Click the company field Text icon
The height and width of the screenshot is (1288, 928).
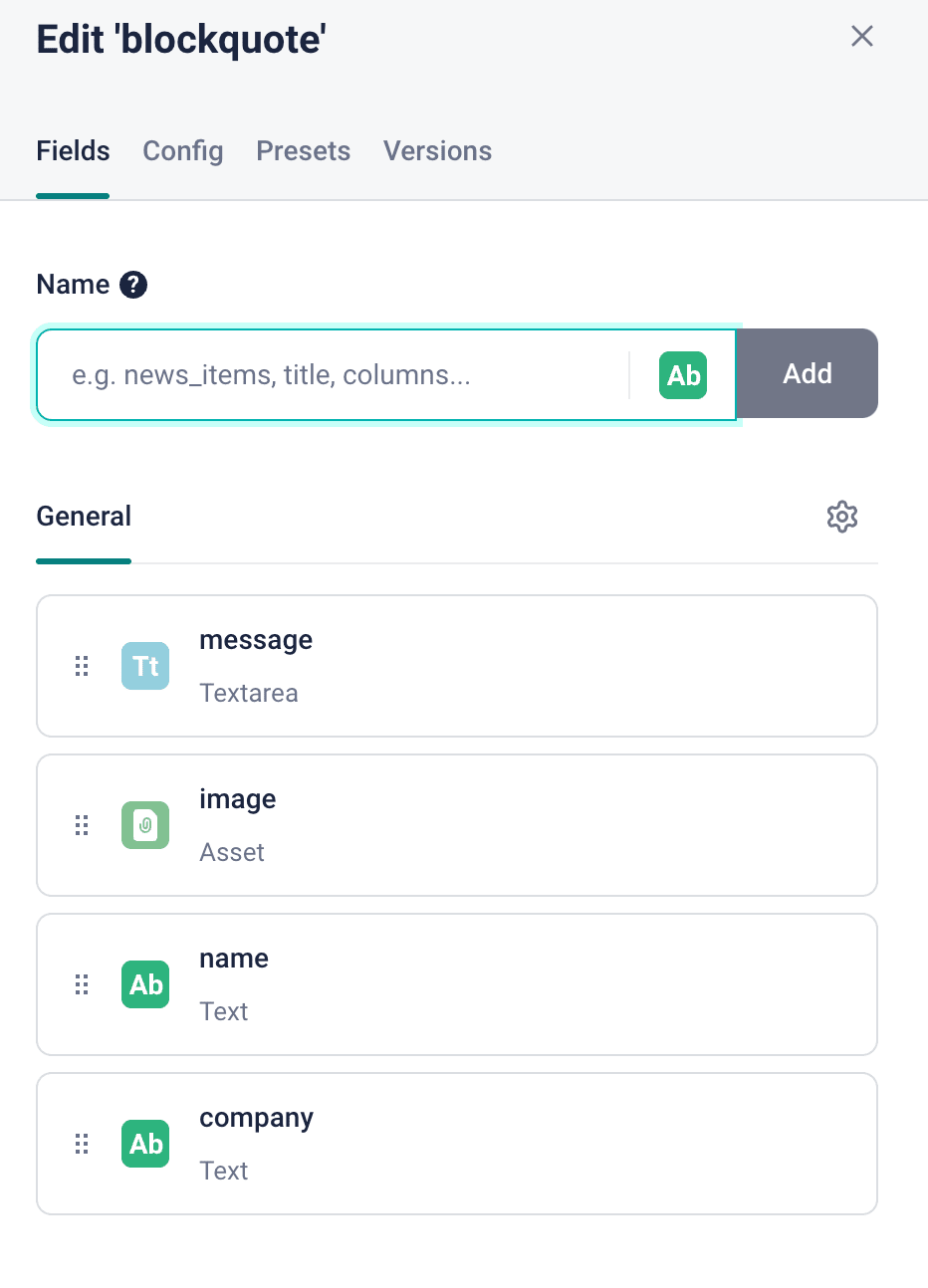tap(145, 1144)
